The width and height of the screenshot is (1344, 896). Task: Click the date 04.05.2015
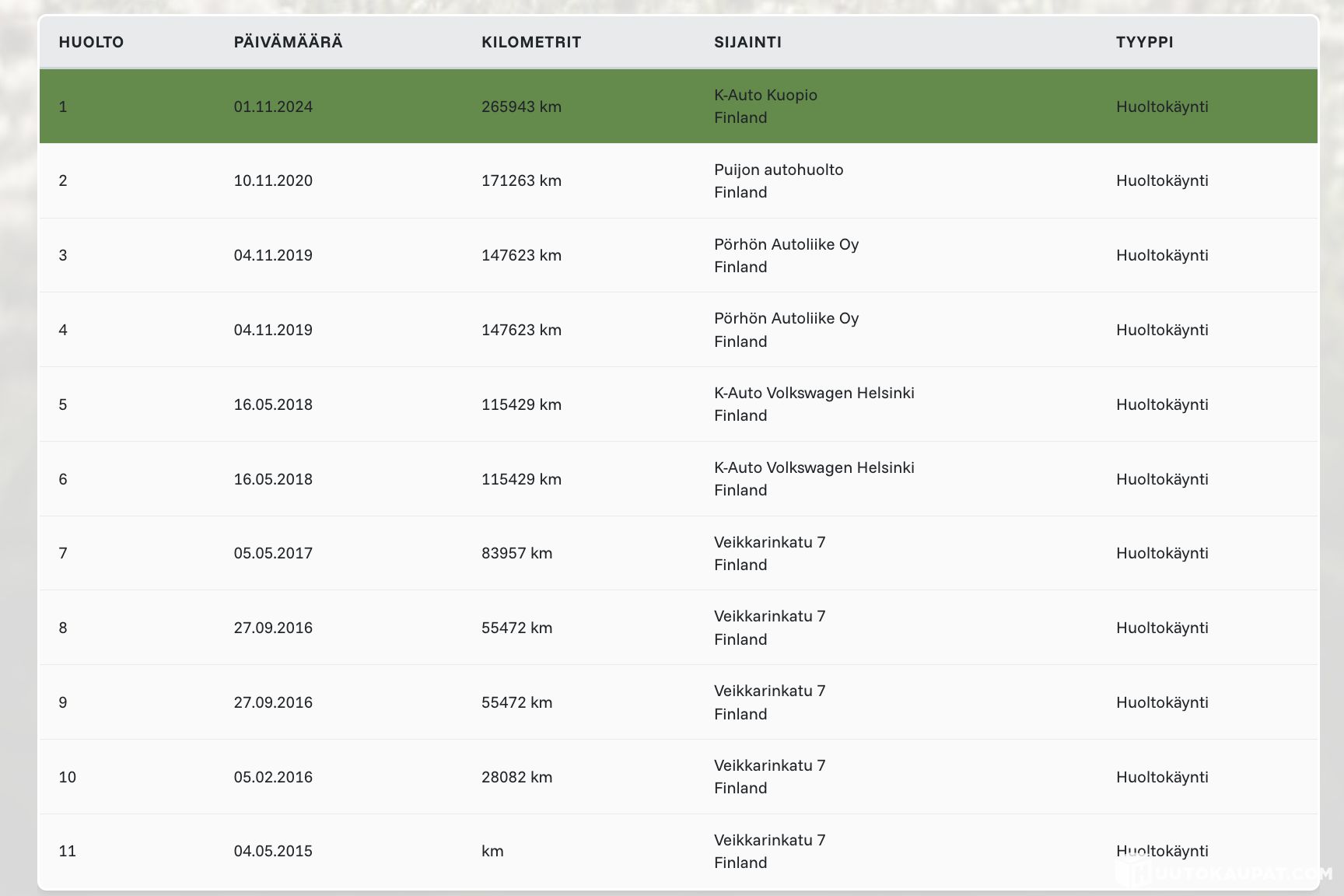[273, 851]
